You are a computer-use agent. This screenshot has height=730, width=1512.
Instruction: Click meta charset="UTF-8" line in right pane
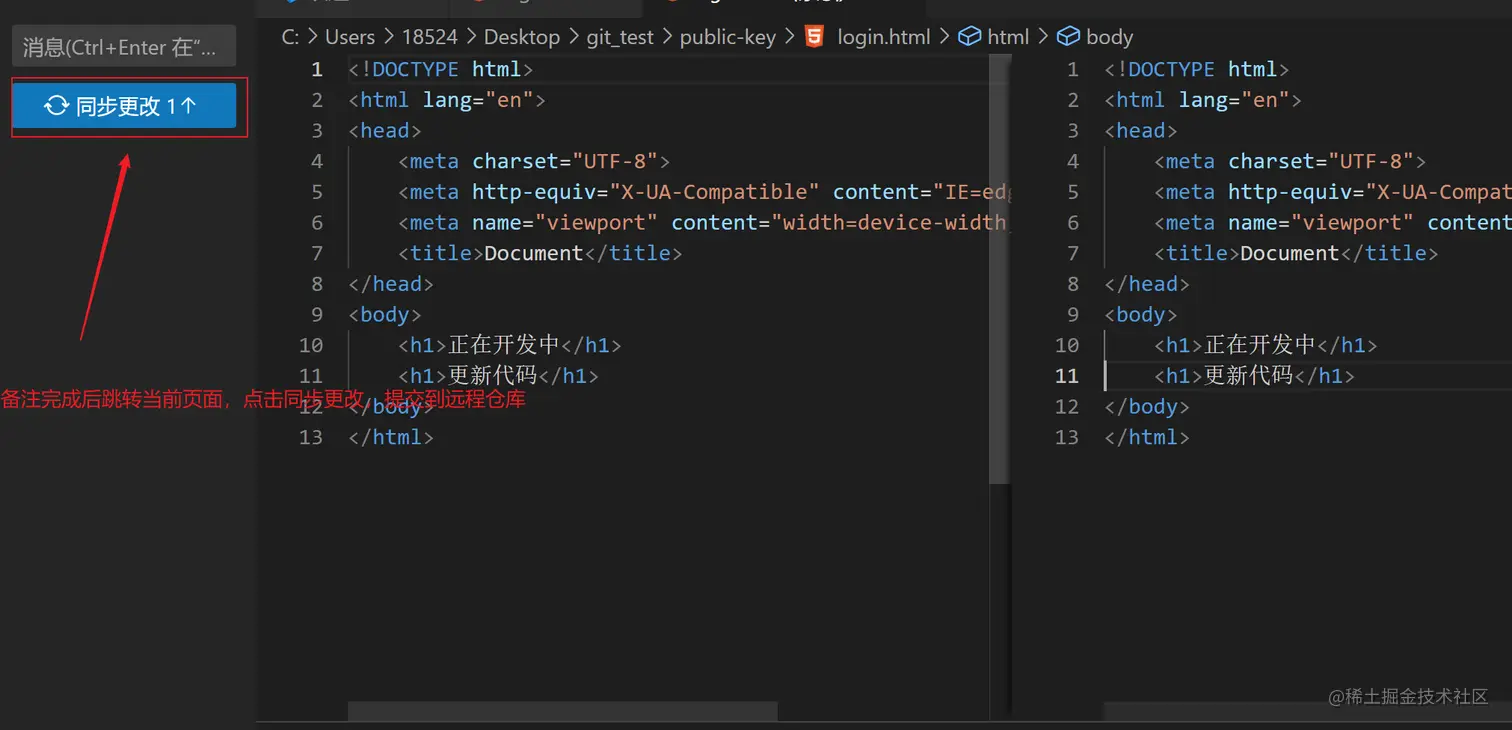1290,161
